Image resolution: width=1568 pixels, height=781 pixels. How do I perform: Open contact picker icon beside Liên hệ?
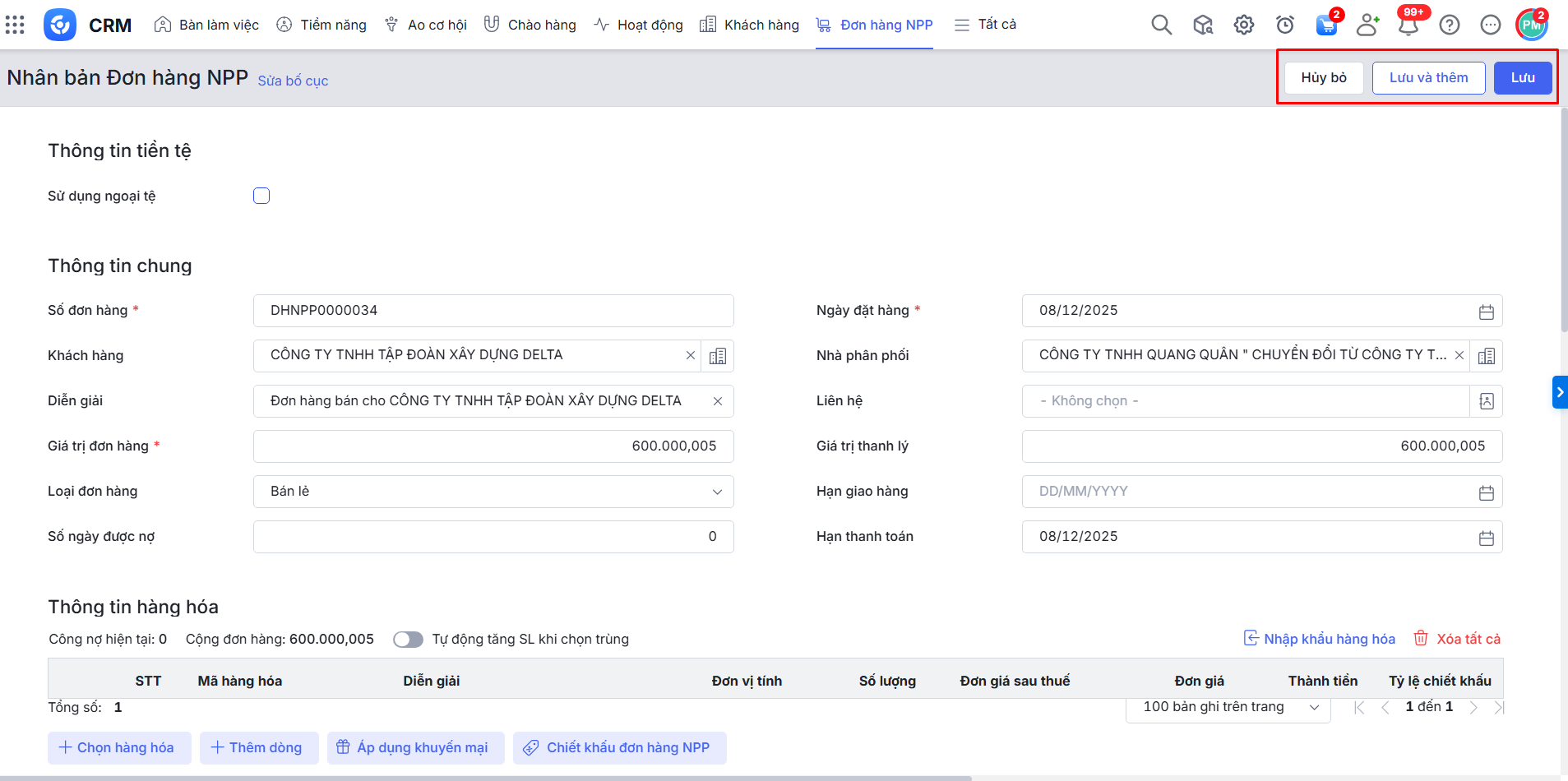1486,401
